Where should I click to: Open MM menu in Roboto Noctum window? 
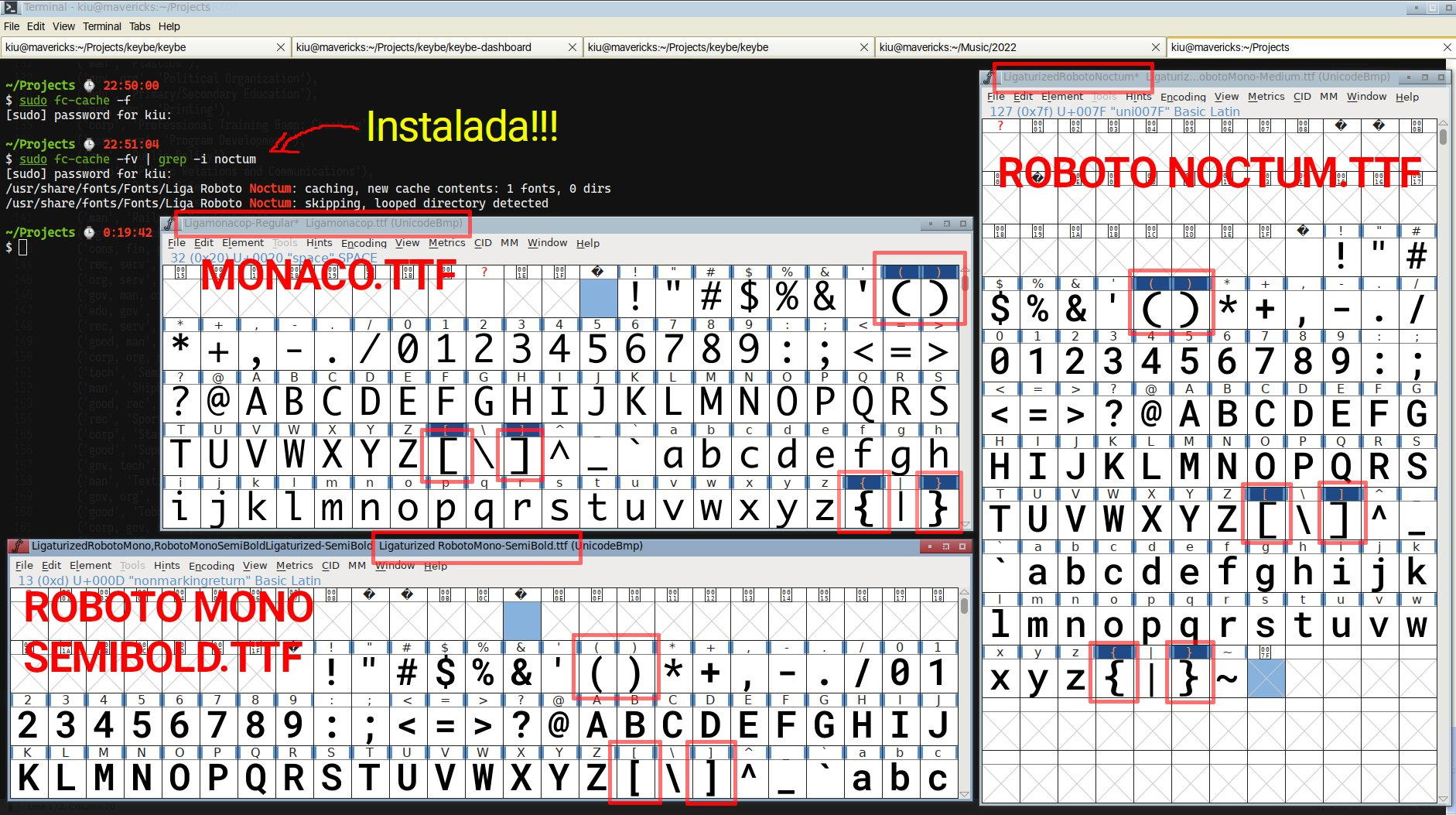(x=1328, y=97)
